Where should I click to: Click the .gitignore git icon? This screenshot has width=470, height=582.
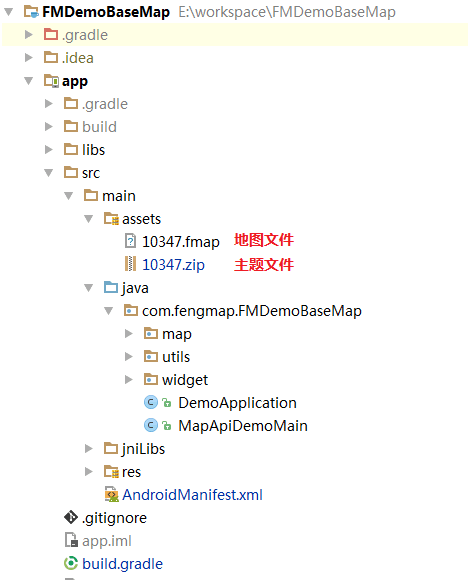71,517
